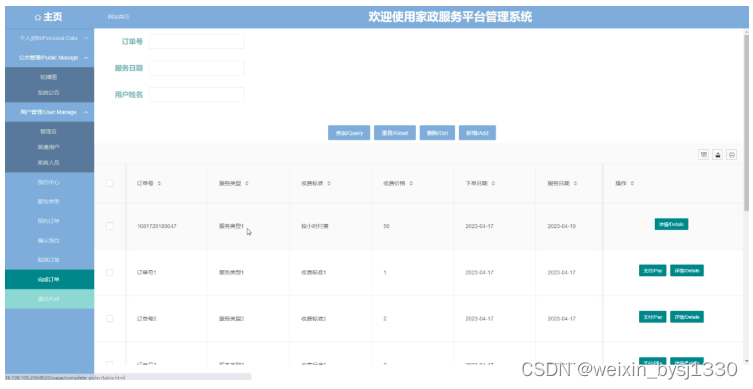Screen dimensions: 753x389
Task: Open 管理员 in the sidebar
Action: pos(49,131)
